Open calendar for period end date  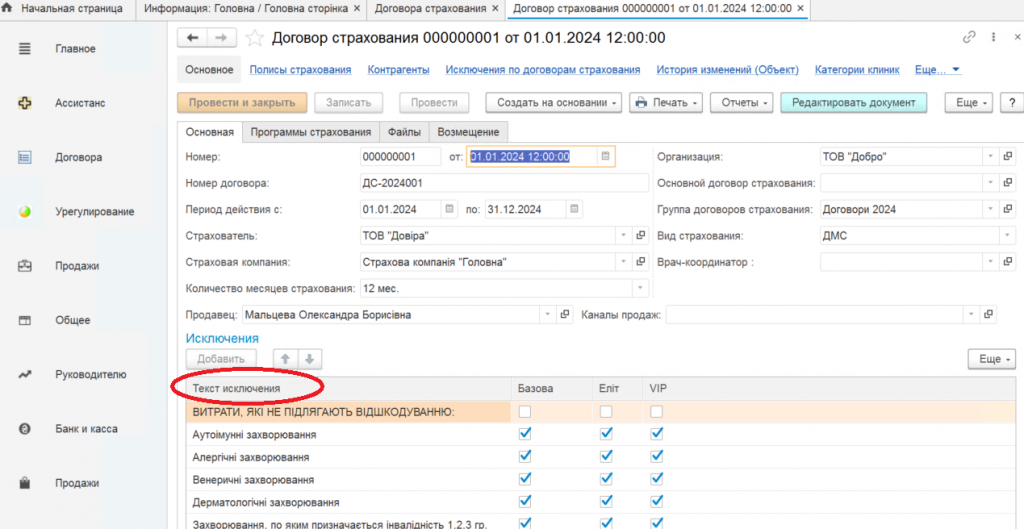(573, 210)
